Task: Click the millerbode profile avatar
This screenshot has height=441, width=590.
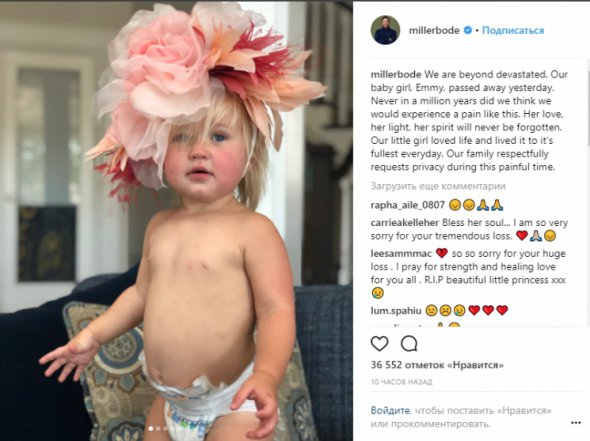Action: 385,30
